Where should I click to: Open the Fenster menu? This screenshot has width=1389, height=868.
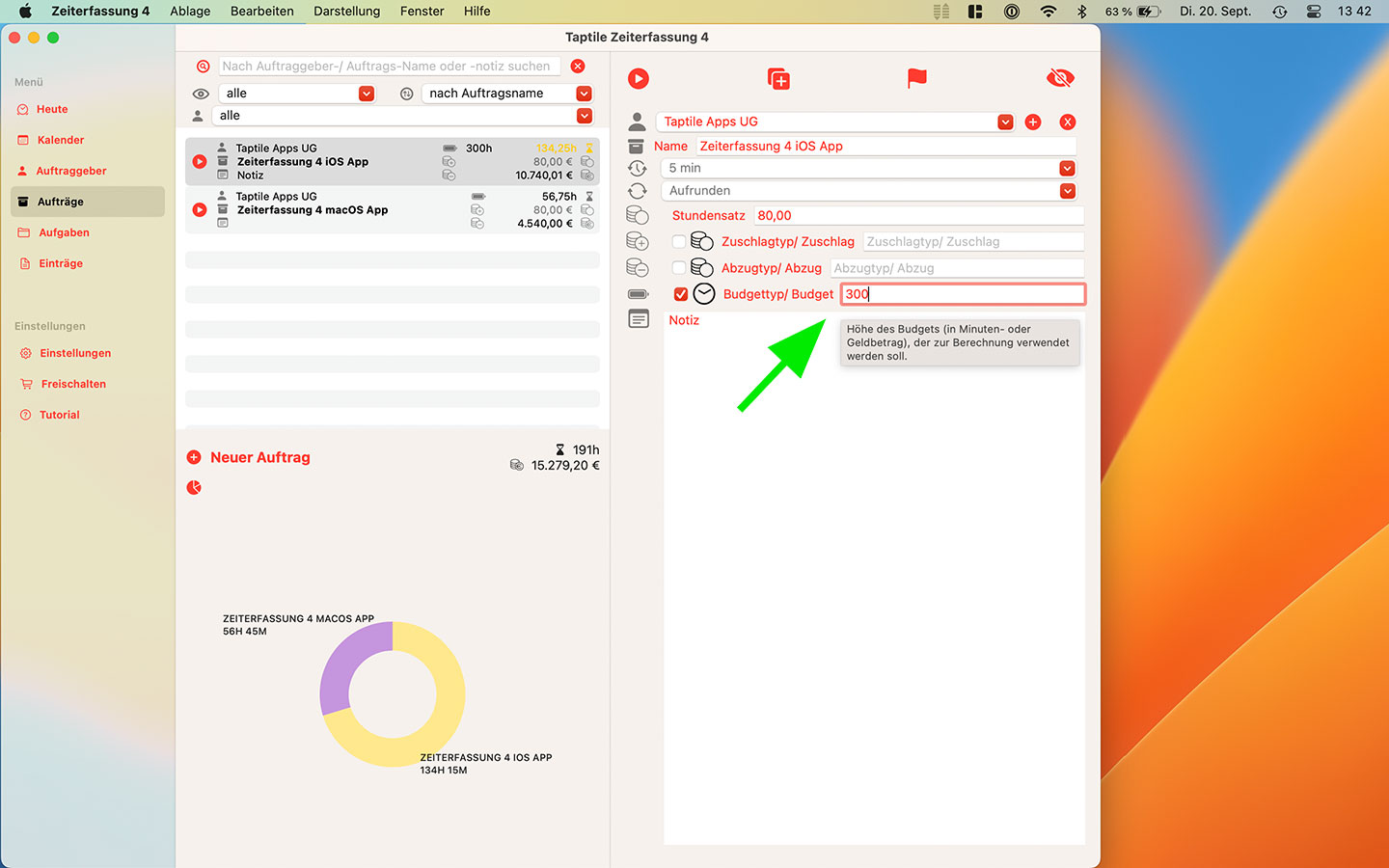click(x=422, y=12)
